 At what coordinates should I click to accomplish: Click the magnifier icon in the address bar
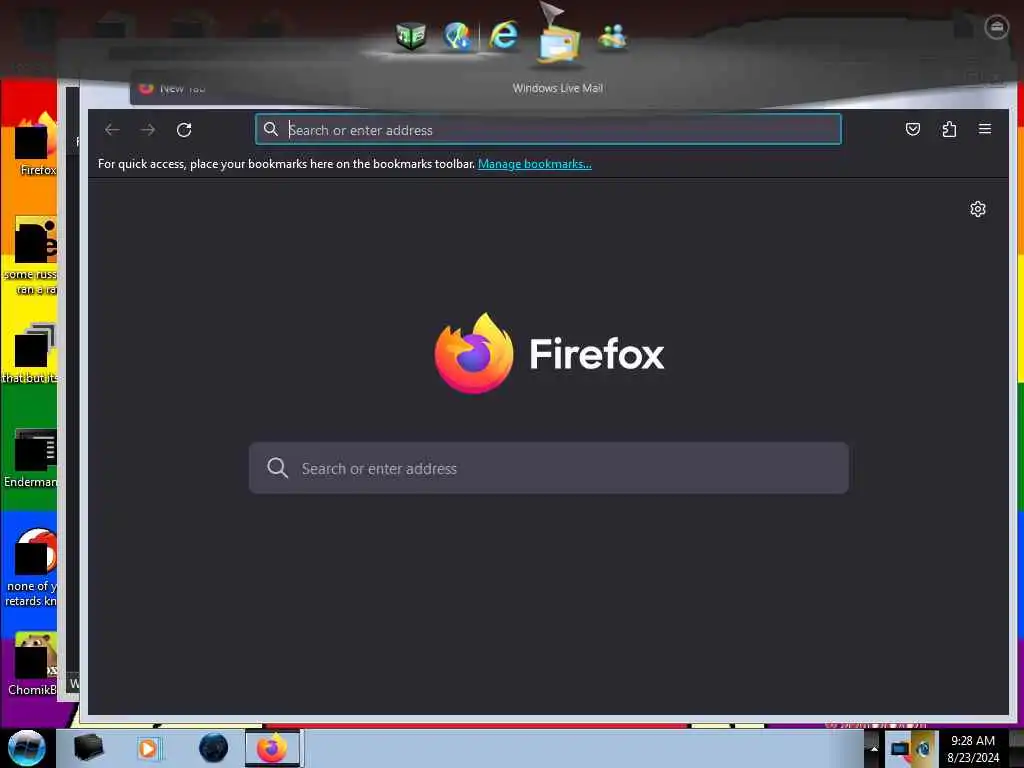tap(271, 129)
